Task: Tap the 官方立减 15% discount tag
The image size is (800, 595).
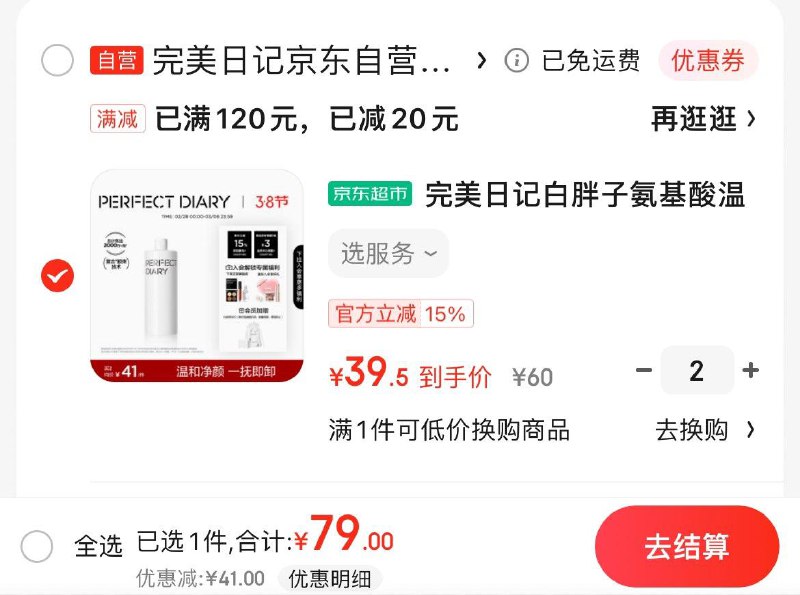Action: [x=401, y=313]
